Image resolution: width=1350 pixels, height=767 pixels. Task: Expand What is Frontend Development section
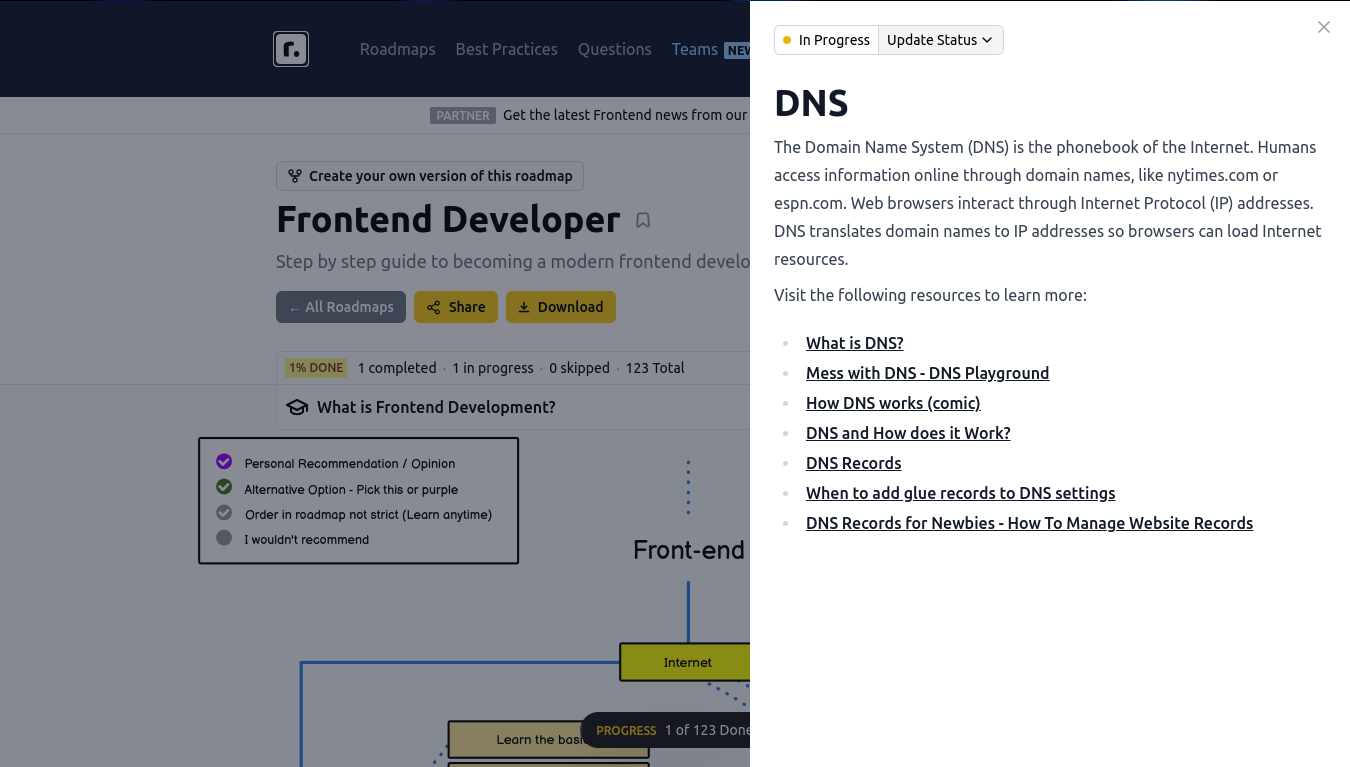pos(436,407)
